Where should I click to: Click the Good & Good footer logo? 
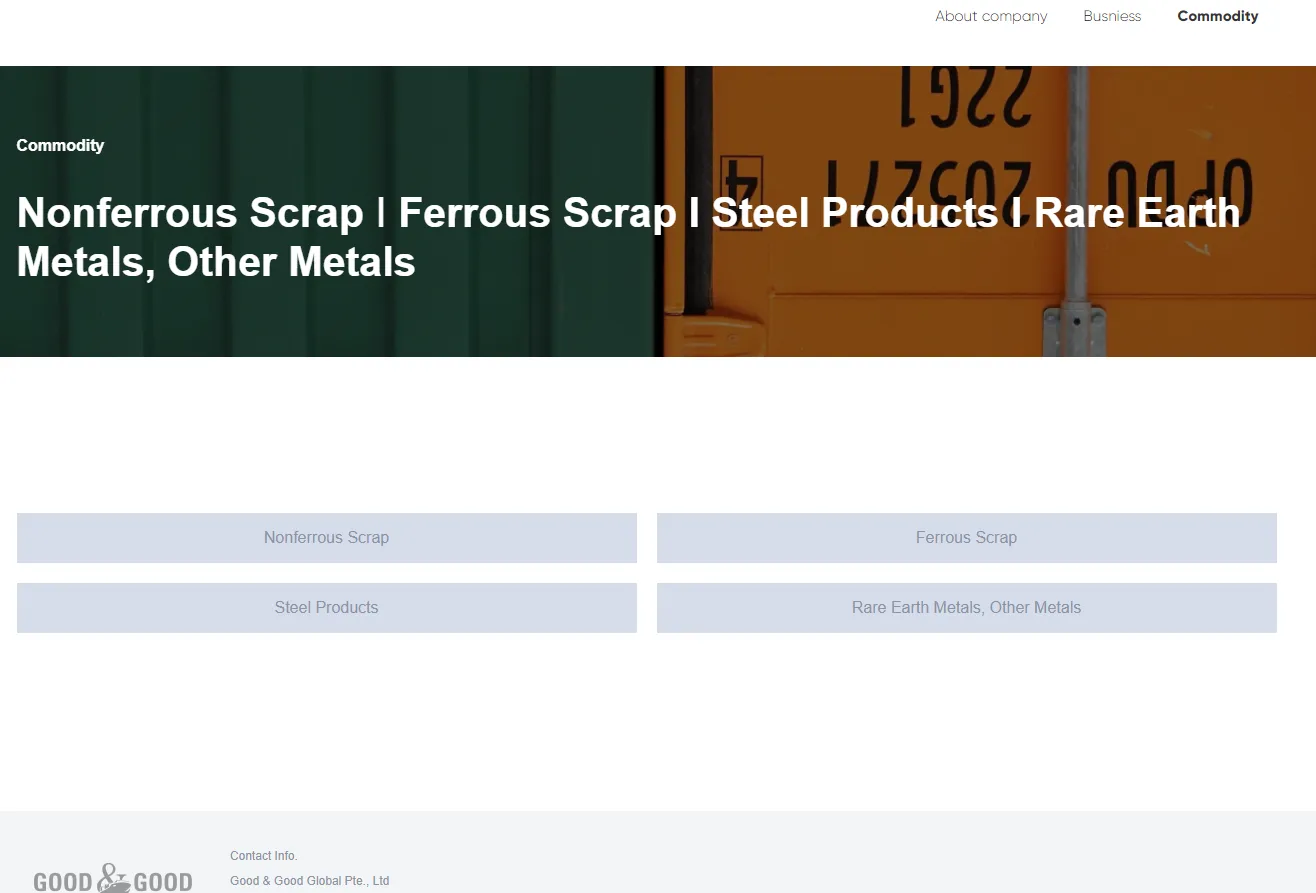click(113, 877)
